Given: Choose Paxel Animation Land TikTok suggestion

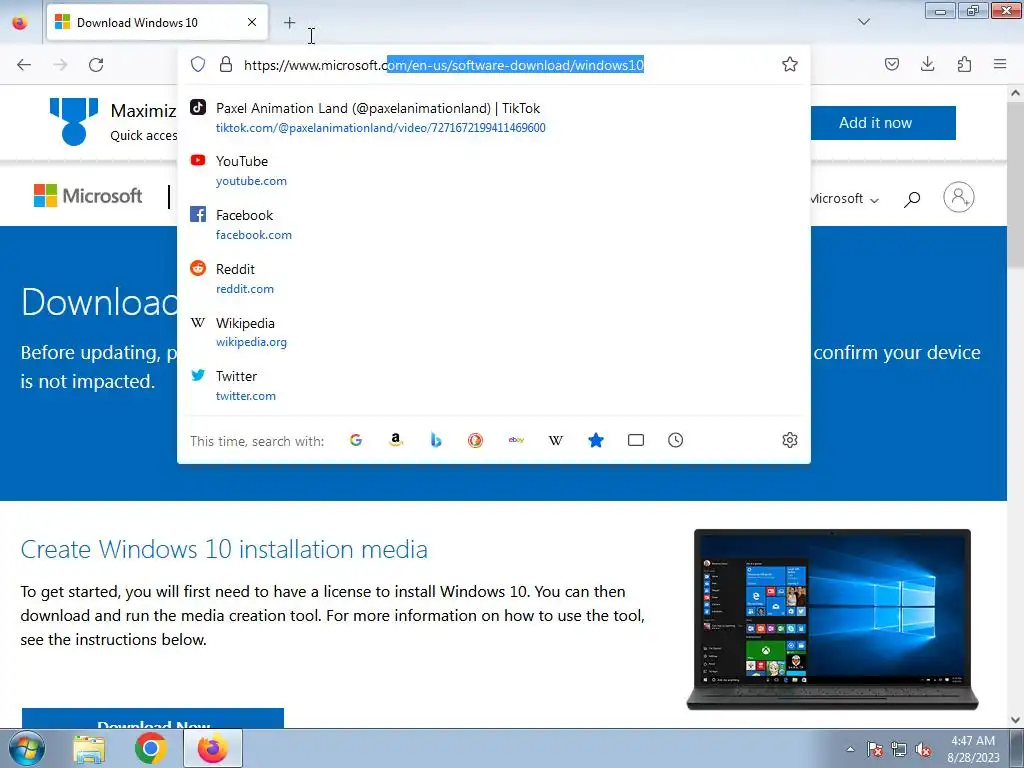Looking at the screenshot, I should tap(494, 118).
